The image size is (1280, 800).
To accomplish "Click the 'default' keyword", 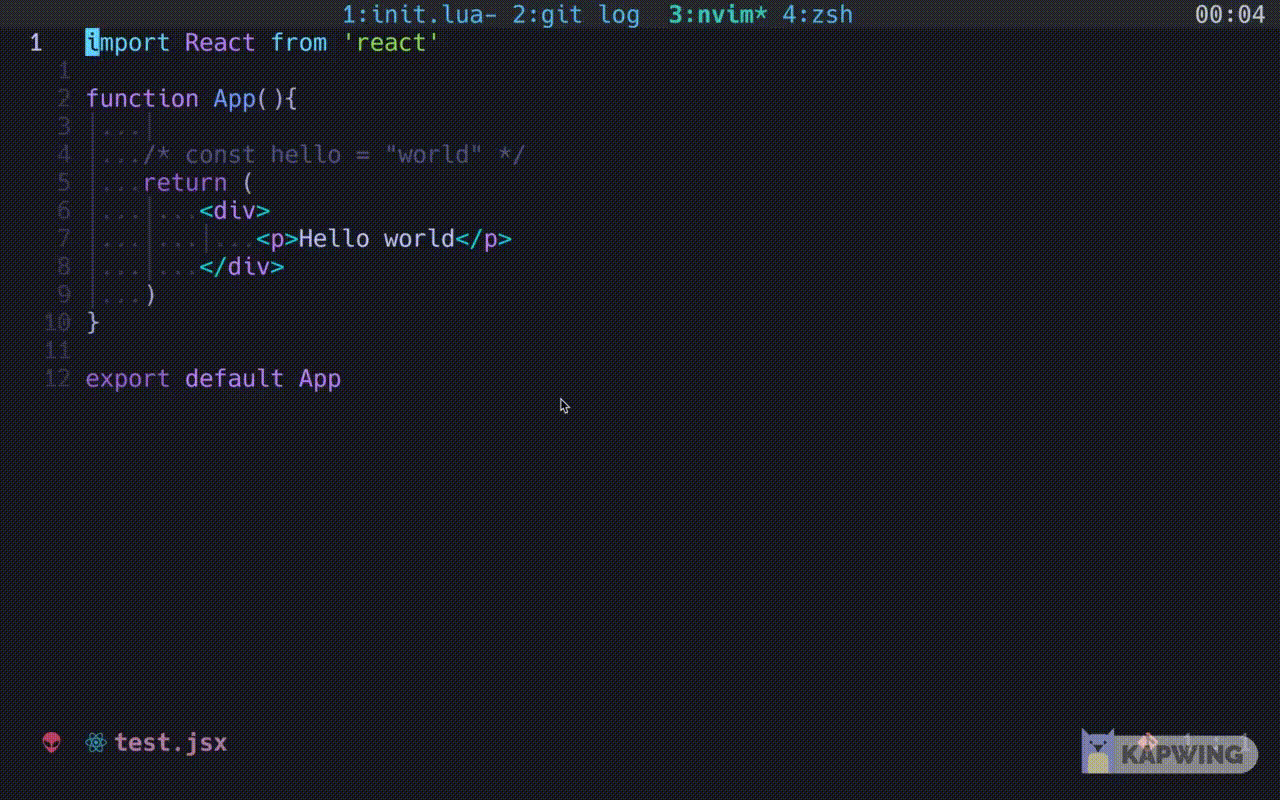I will point(234,379).
